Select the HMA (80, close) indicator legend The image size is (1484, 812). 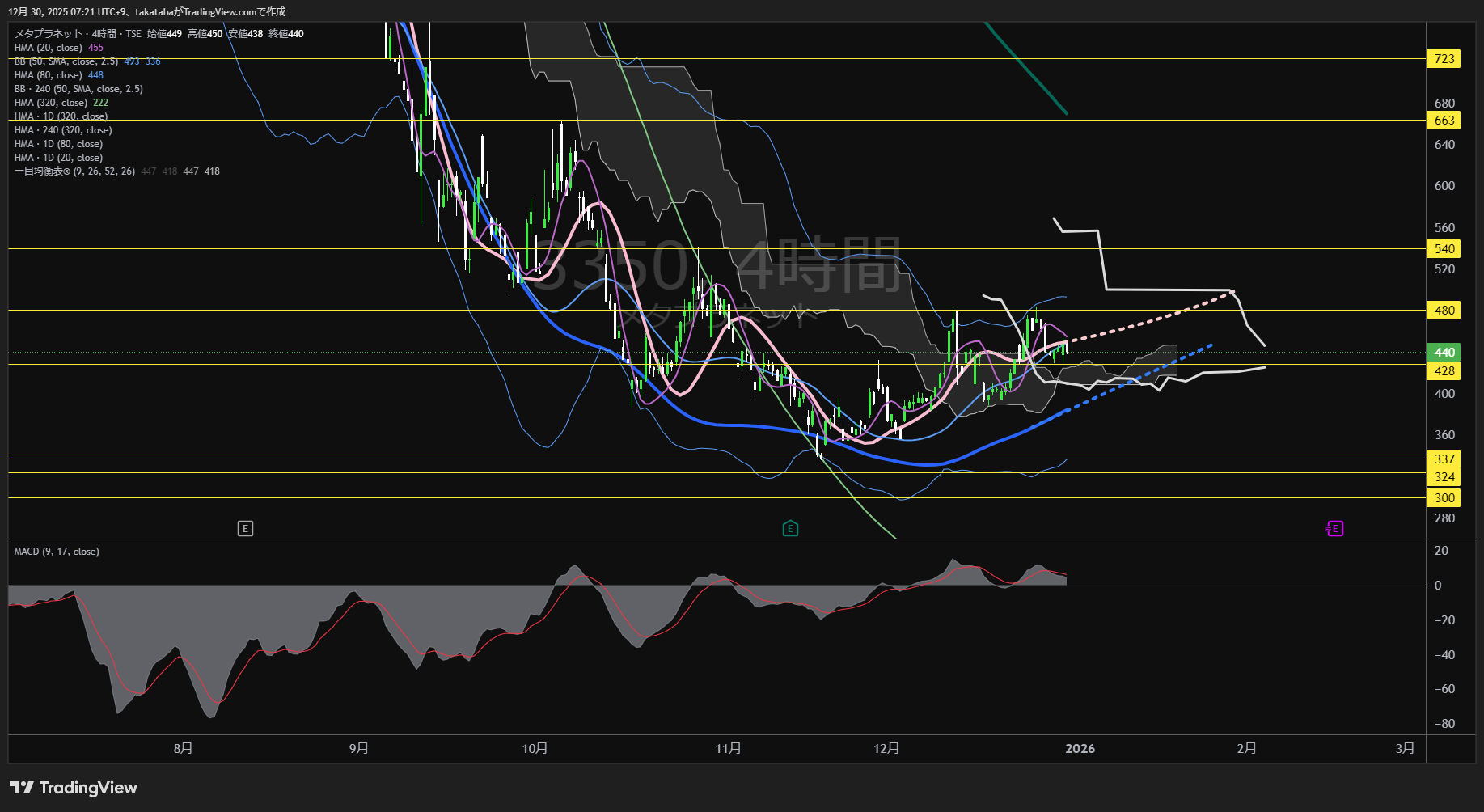[x=48, y=75]
